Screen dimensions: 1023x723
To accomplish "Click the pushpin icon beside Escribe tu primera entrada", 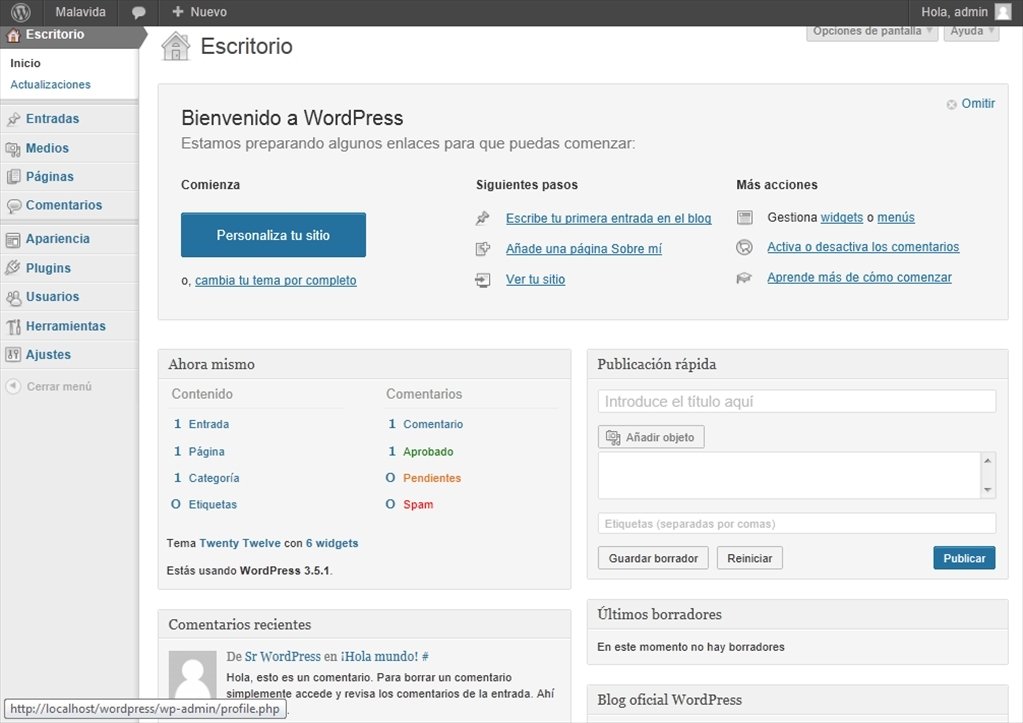I will tap(483, 218).
